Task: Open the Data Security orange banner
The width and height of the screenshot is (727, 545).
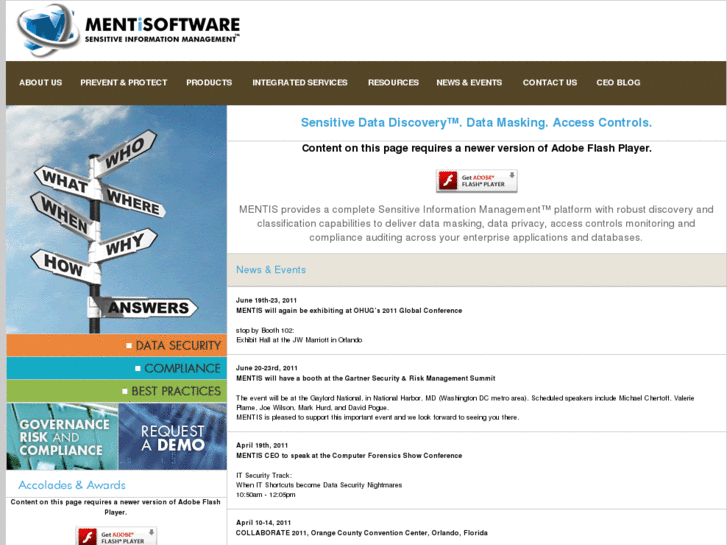Action: (x=116, y=346)
